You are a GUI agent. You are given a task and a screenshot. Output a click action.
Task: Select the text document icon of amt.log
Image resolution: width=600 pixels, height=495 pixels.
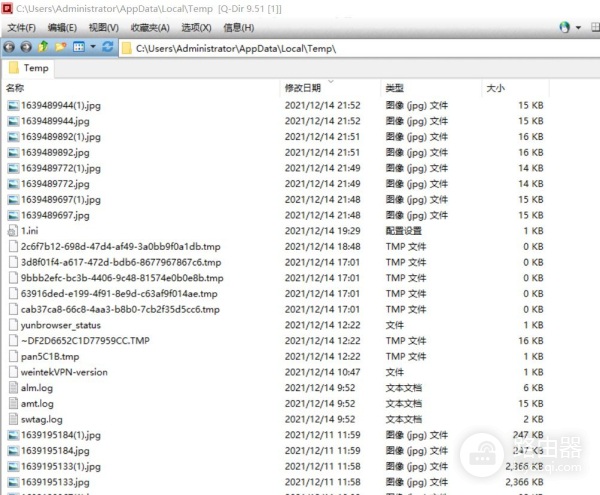click(x=13, y=403)
